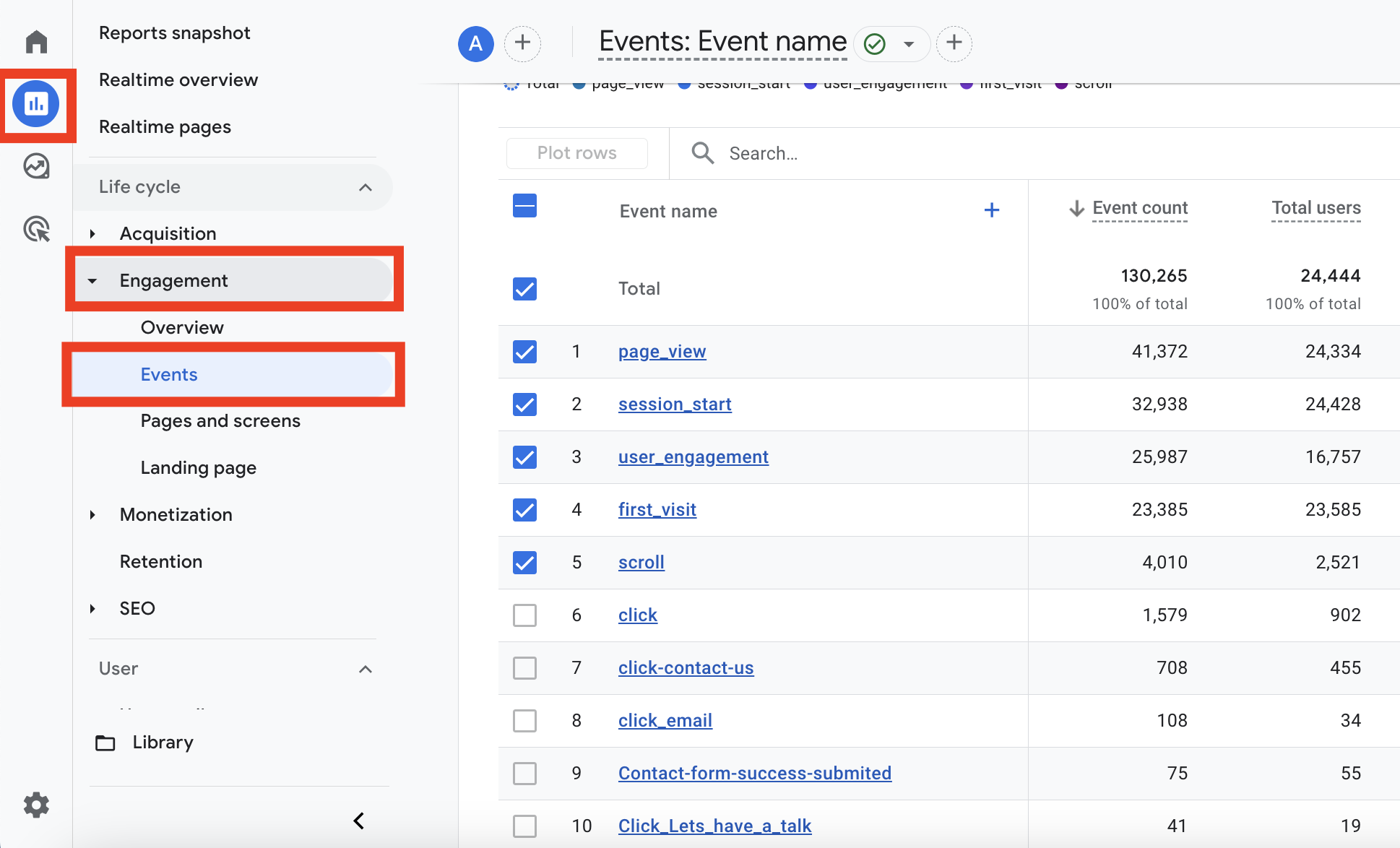Add comparison with plus next to A
The height and width of the screenshot is (848, 1400).
(522, 43)
